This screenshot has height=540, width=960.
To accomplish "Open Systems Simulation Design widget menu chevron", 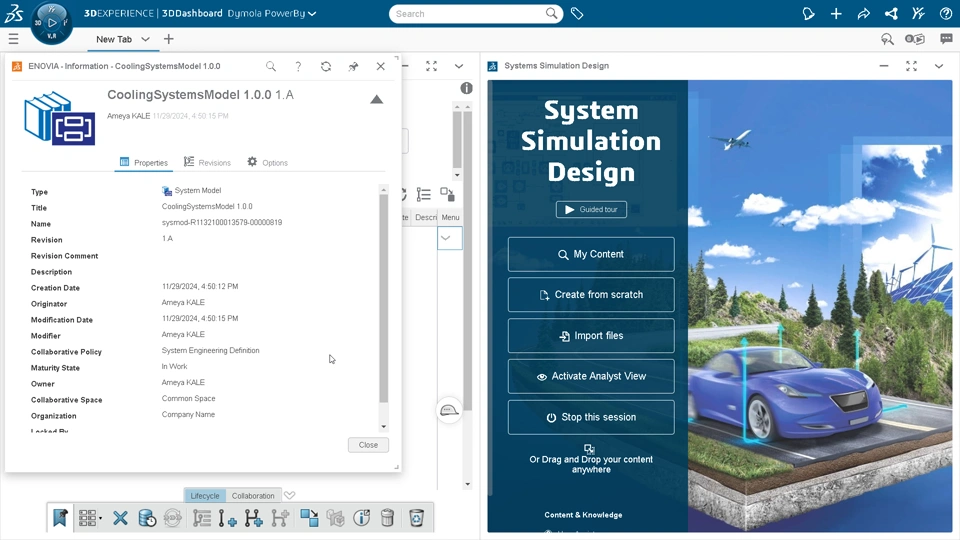I will (939, 66).
